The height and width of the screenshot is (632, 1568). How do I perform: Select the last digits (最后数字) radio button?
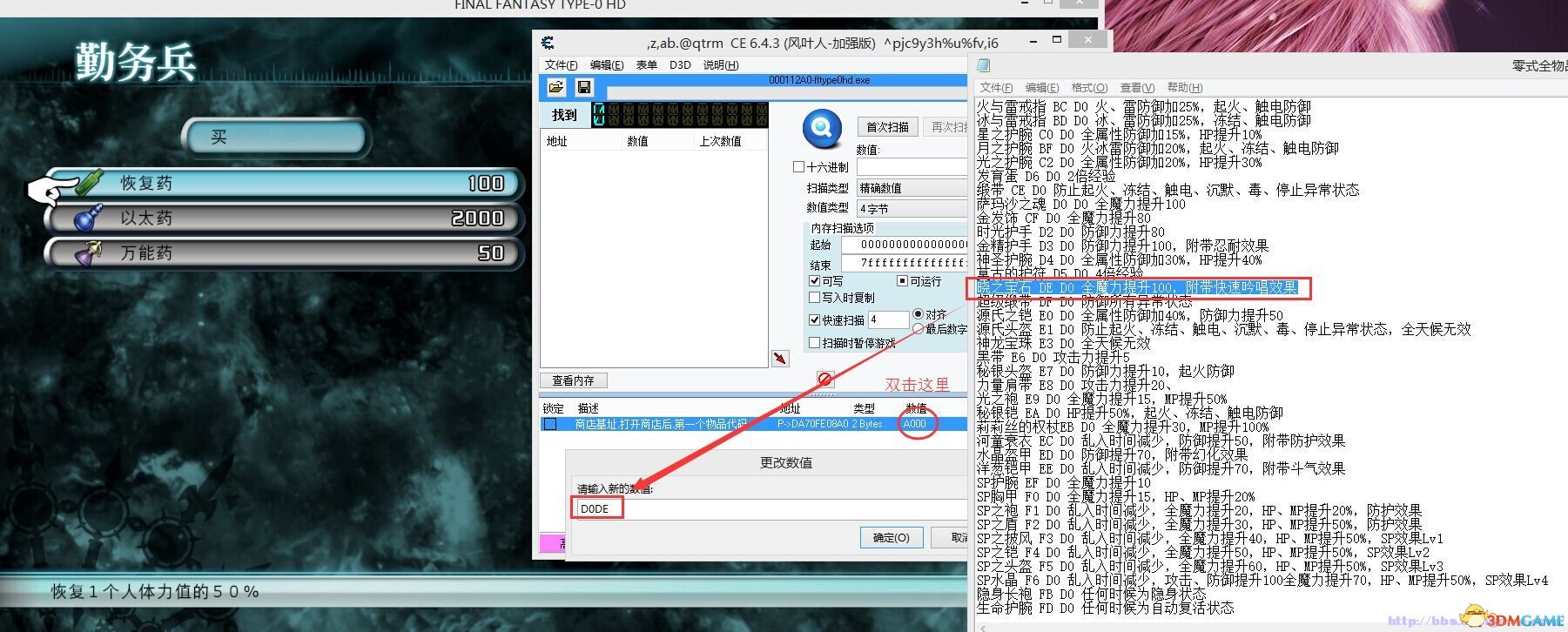(918, 329)
